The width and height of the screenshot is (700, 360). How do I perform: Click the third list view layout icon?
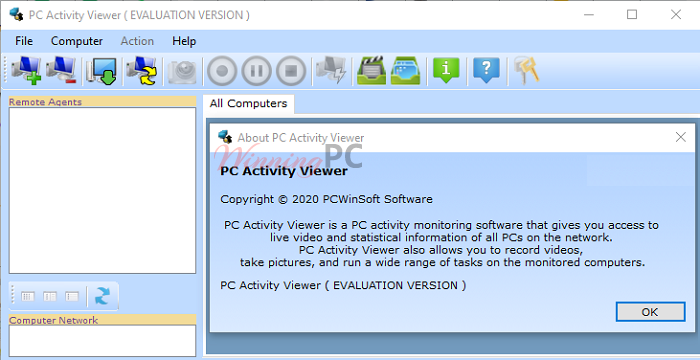point(71,296)
